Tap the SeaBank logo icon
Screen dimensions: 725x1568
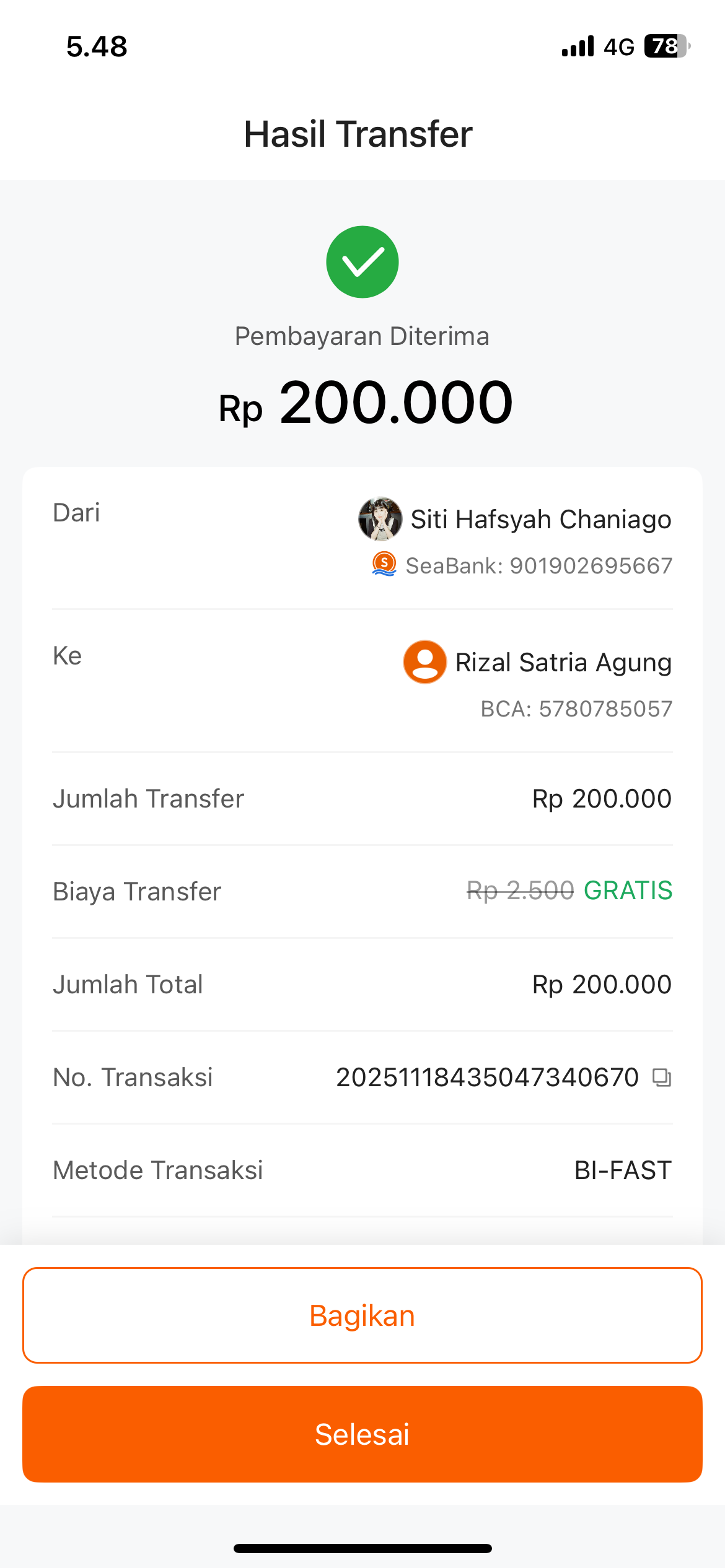click(384, 564)
